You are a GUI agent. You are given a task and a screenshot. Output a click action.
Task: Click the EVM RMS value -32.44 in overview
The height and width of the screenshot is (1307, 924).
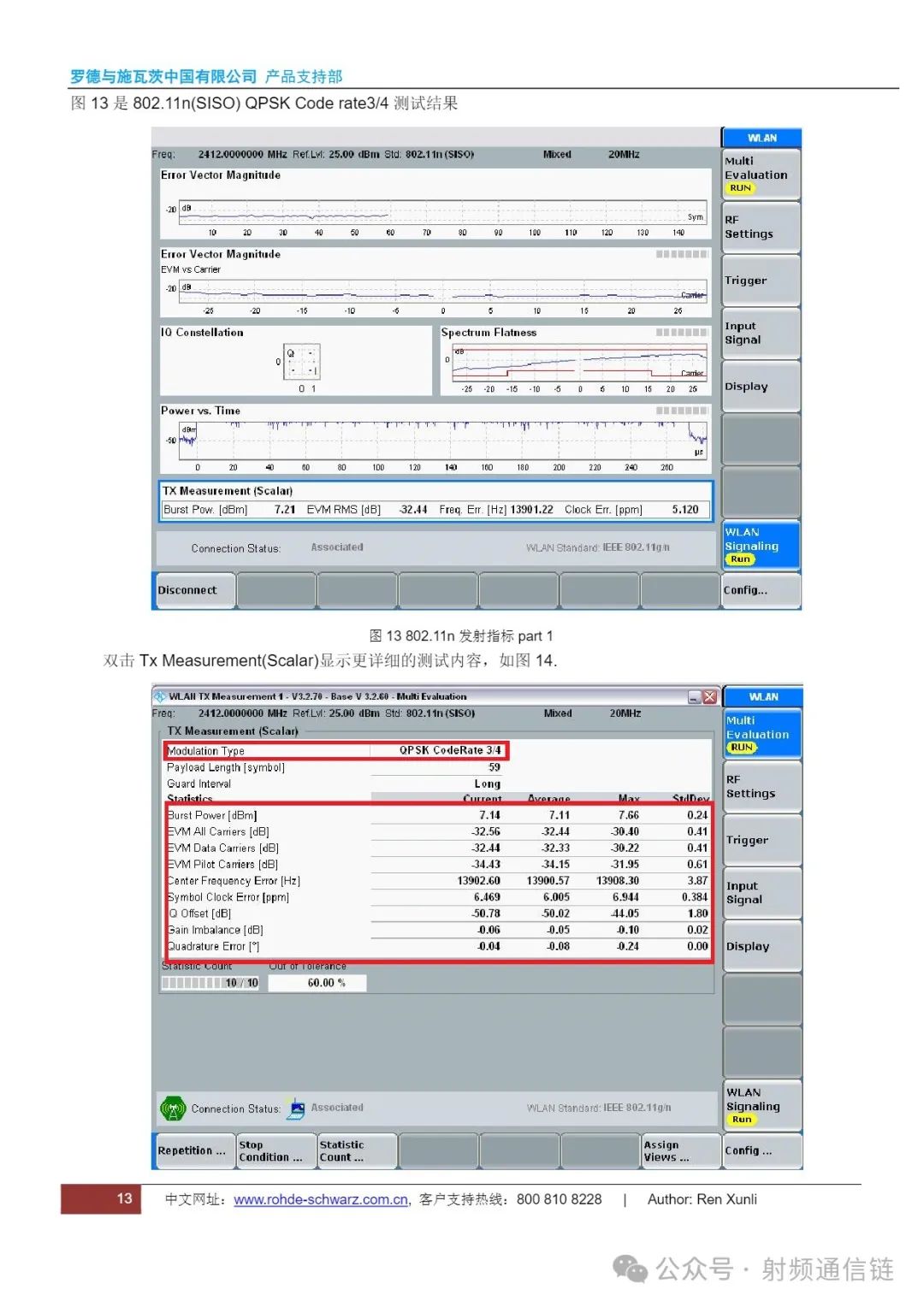coord(413,510)
